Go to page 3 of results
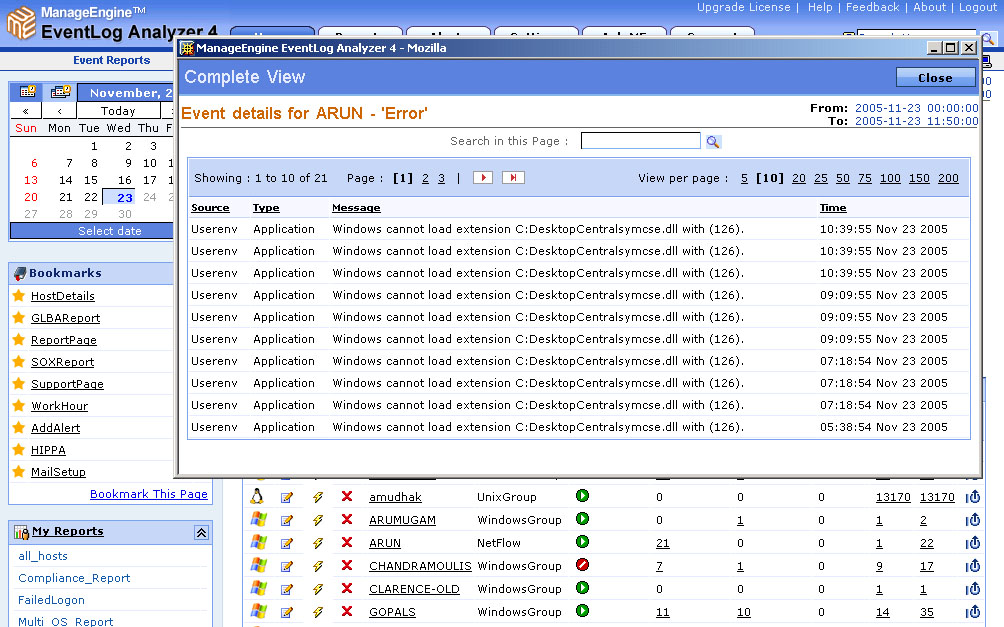Viewport: 1004px width, 627px height. pos(441,178)
